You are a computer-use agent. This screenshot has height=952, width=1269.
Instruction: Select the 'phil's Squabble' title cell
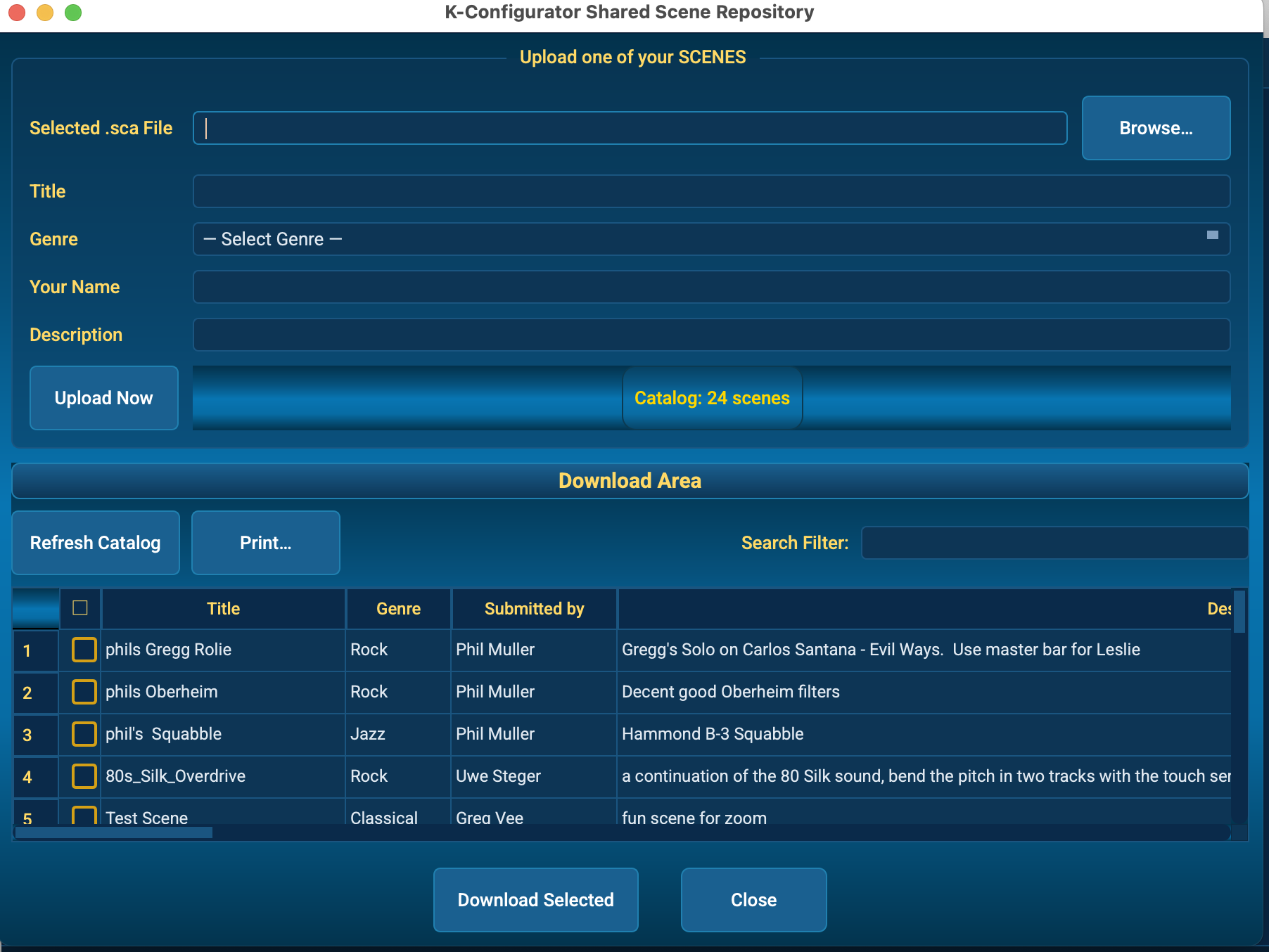click(x=224, y=734)
